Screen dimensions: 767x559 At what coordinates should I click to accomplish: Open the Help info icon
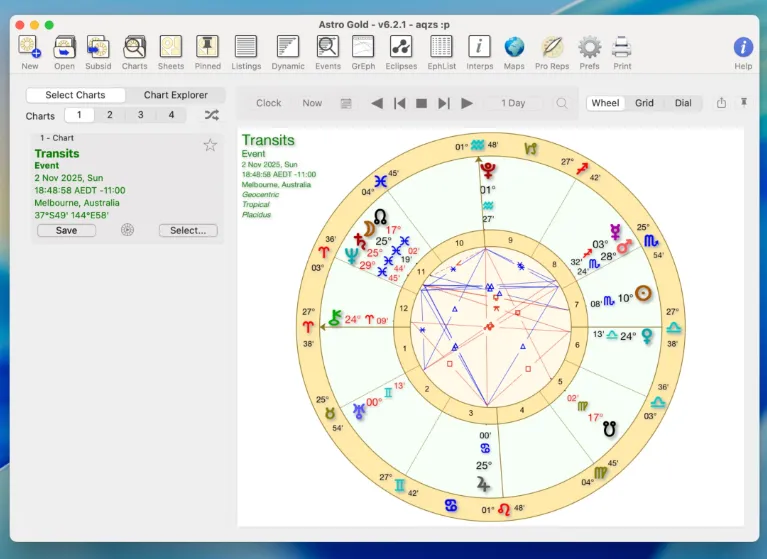743,47
